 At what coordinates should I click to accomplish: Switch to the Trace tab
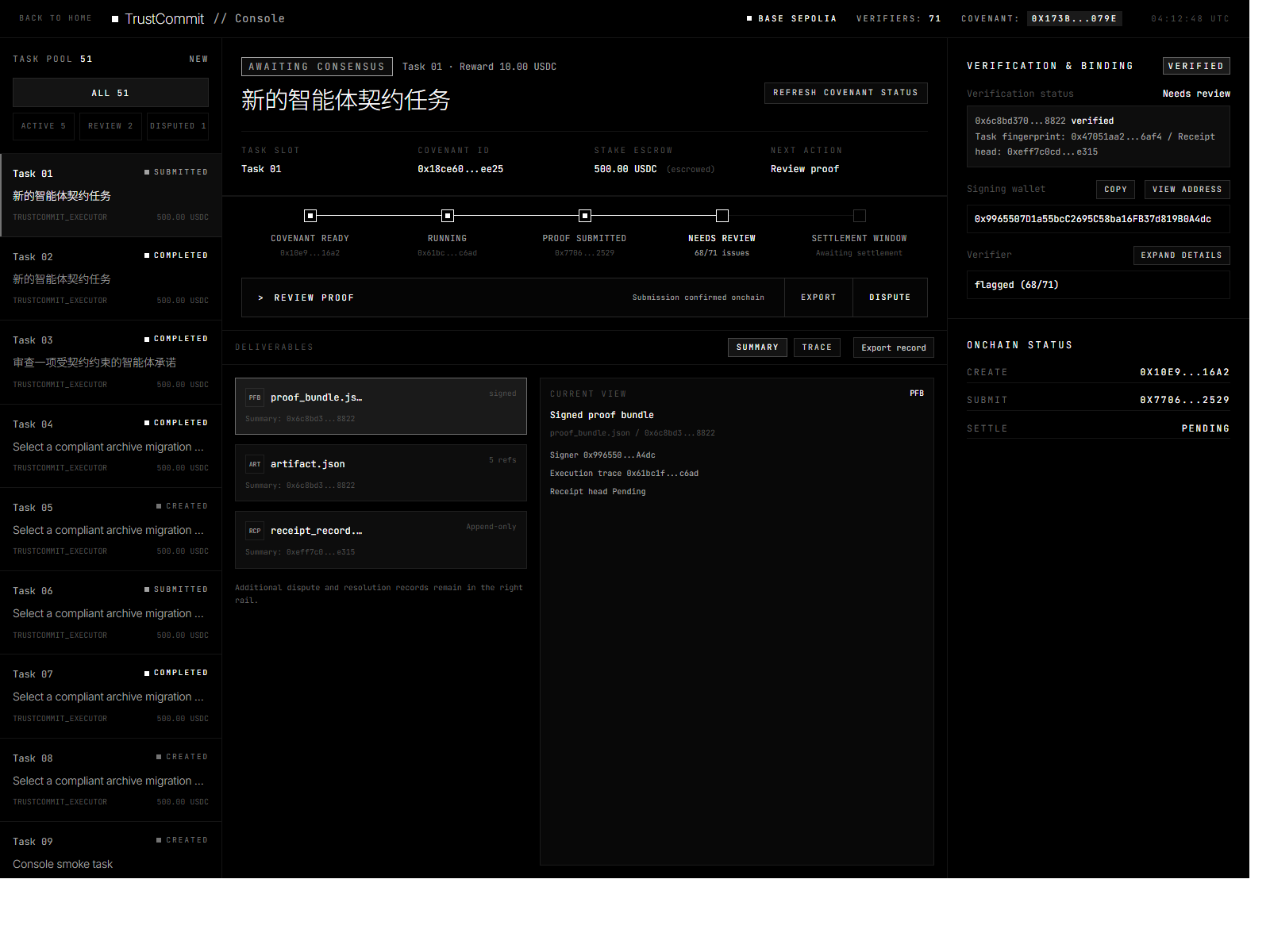click(x=817, y=347)
